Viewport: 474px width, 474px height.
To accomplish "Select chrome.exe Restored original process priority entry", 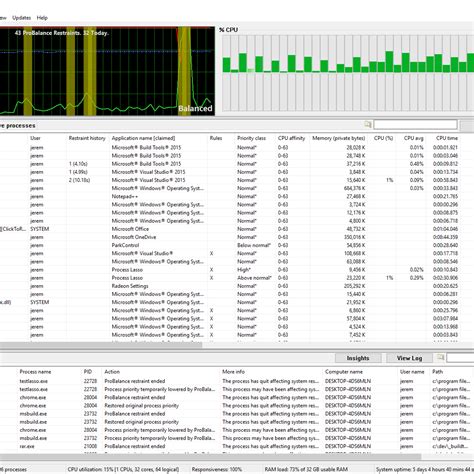I will point(237,406).
